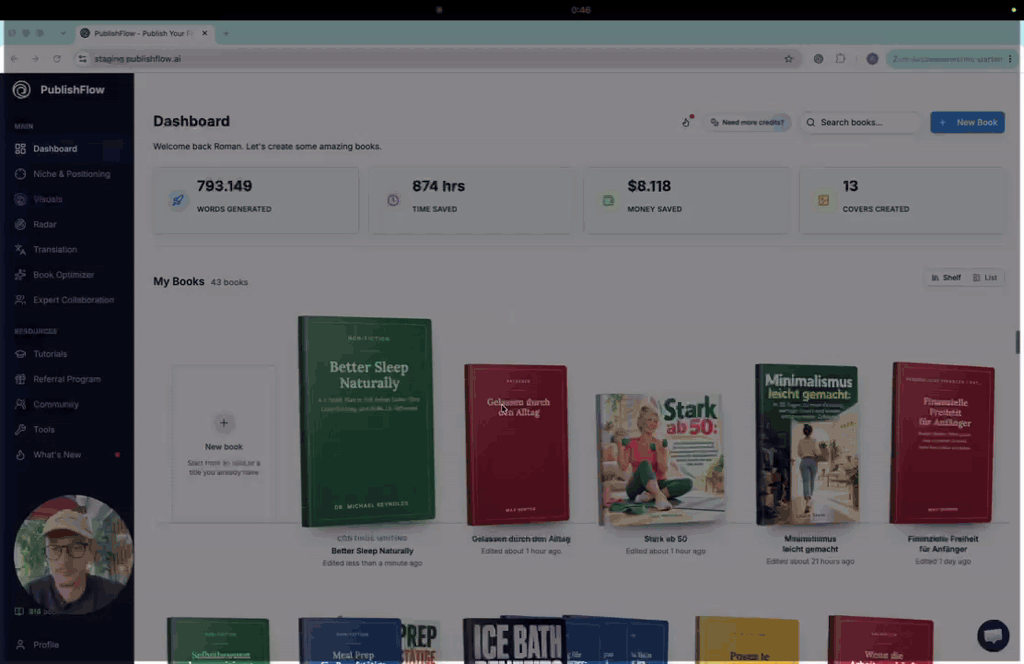1024x664 pixels.
Task: Expand the tab search dropdown arrow
Action: point(63,33)
